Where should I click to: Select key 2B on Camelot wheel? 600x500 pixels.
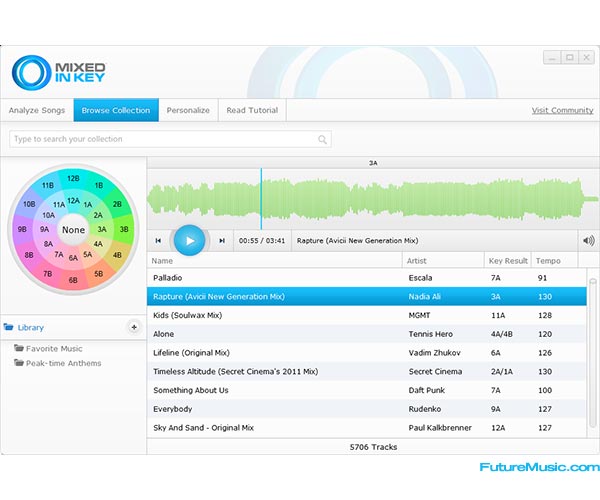click(117, 204)
